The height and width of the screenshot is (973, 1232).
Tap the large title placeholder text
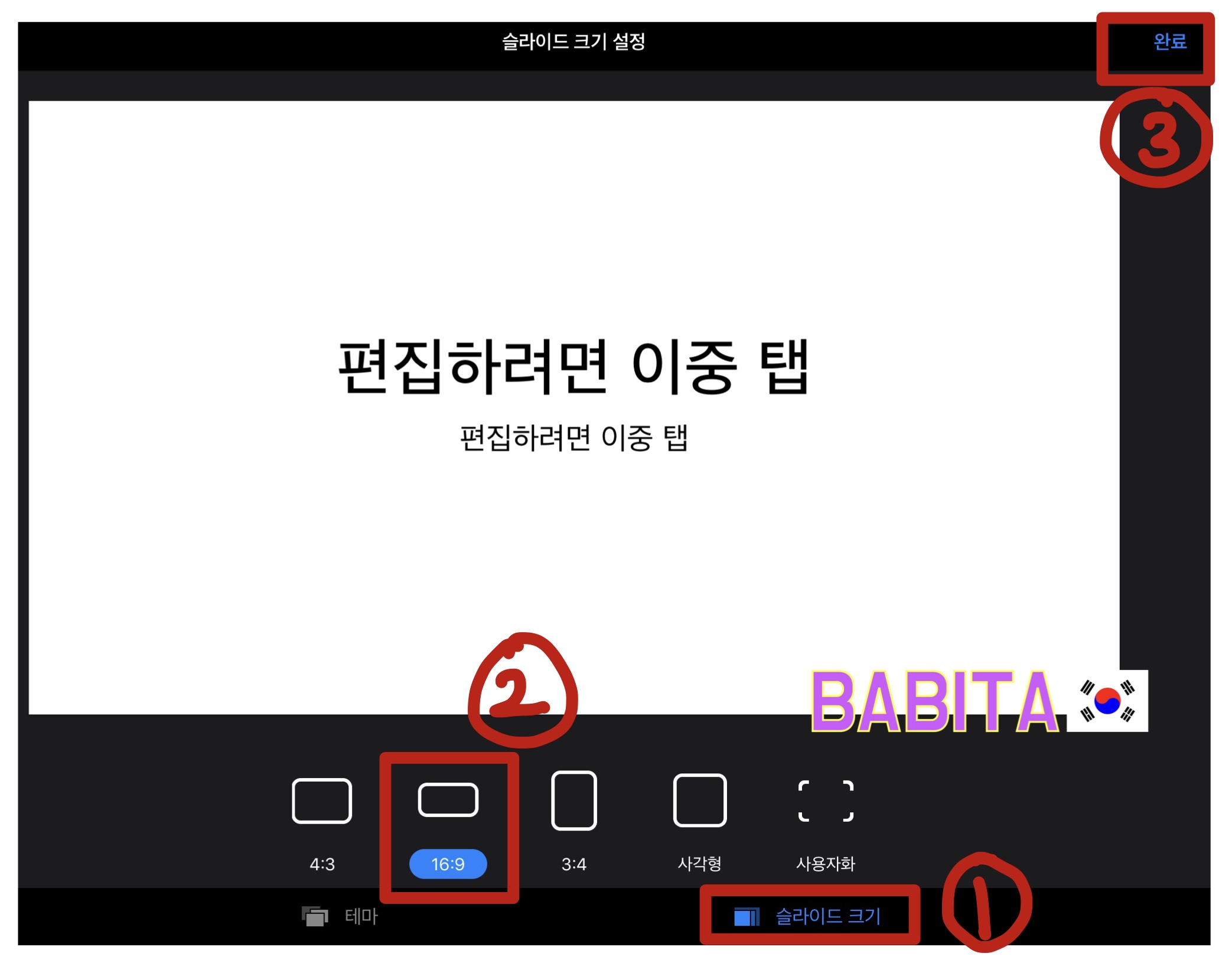573,367
